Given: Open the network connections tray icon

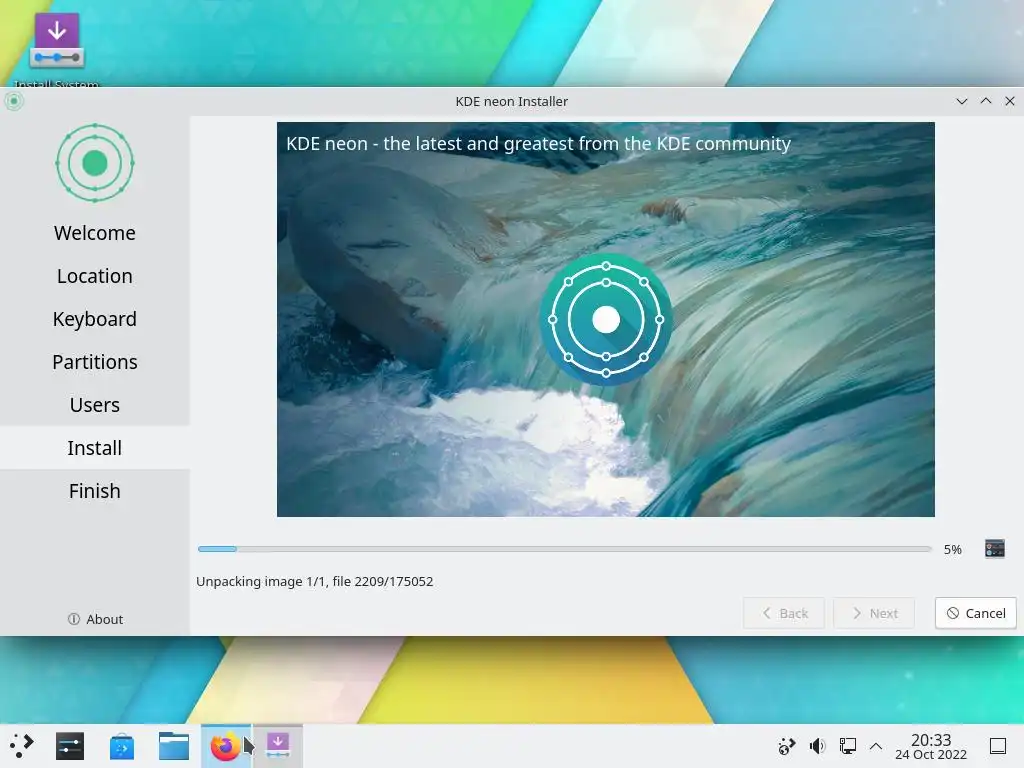Looking at the screenshot, I should [848, 746].
